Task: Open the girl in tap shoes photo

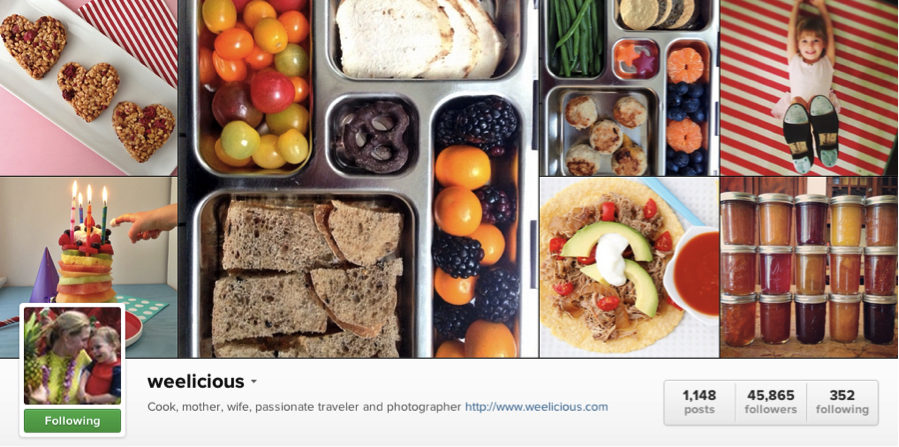Action: coord(810,87)
